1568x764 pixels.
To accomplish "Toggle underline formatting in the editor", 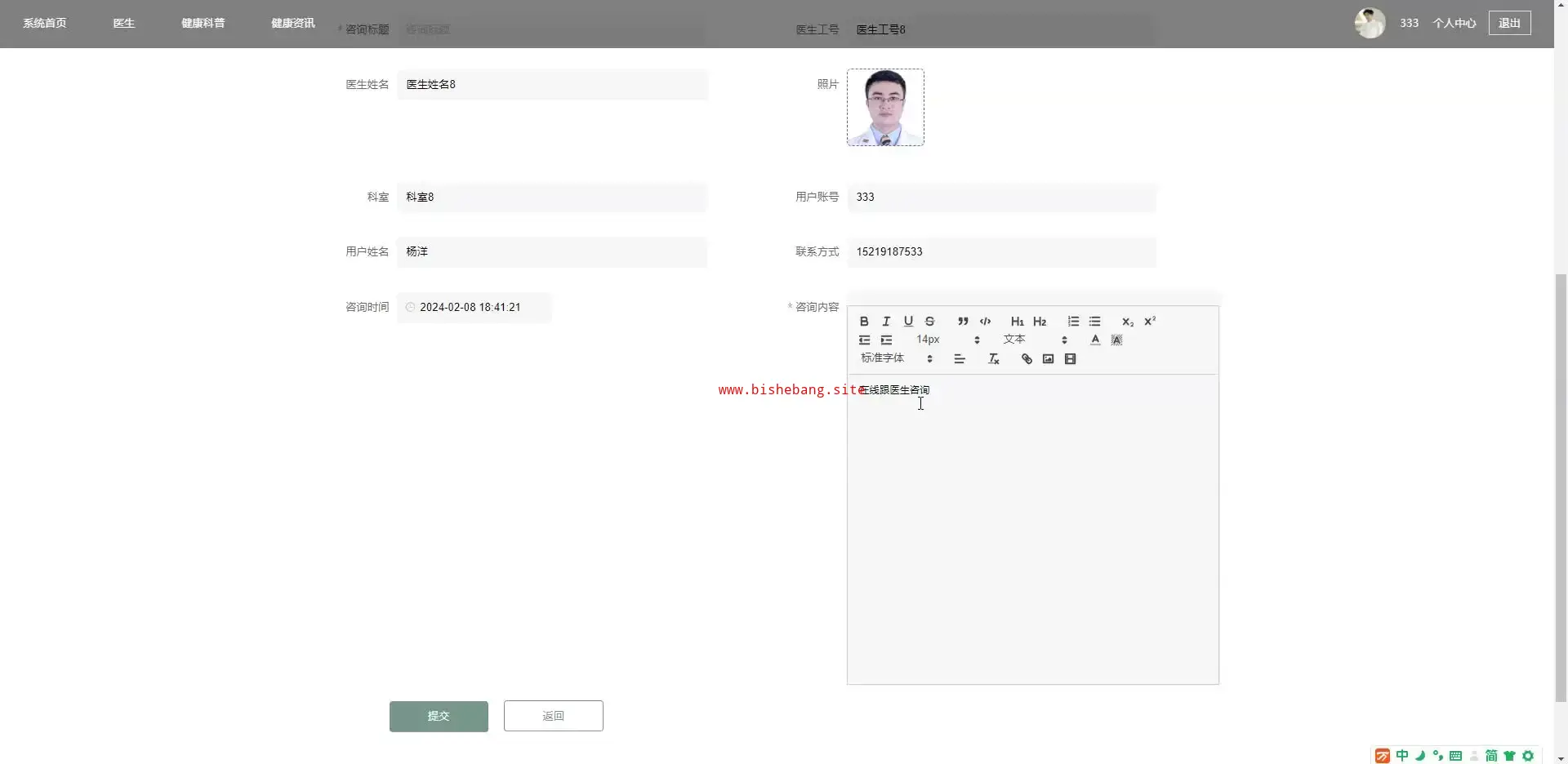I will click(908, 322).
